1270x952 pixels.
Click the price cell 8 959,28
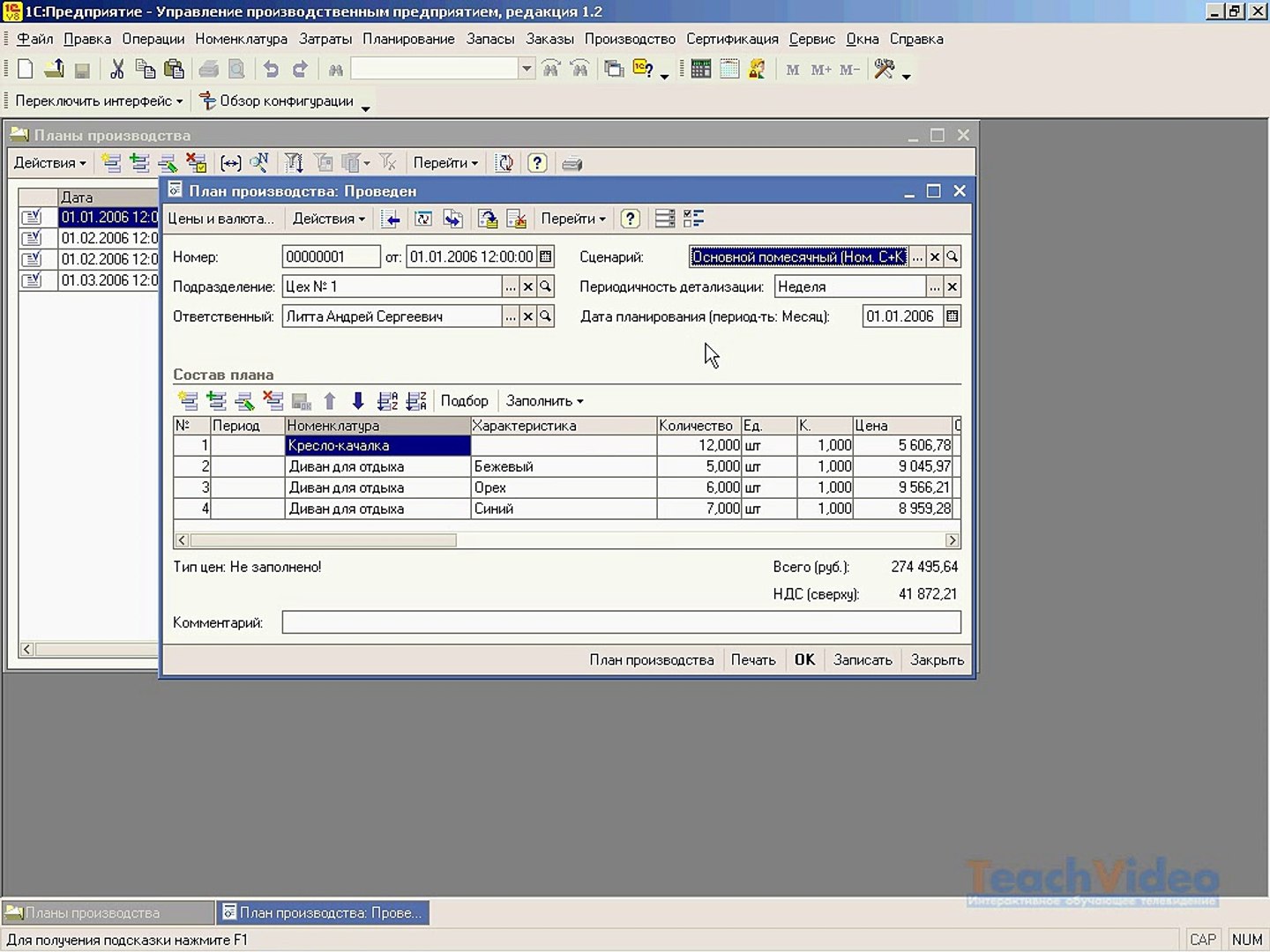902,509
